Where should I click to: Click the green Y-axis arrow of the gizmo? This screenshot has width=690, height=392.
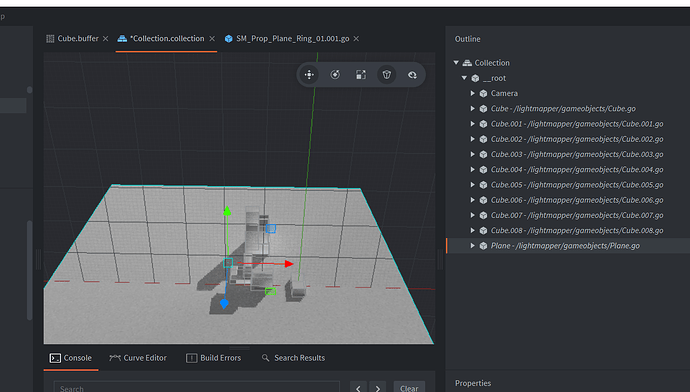point(227,212)
